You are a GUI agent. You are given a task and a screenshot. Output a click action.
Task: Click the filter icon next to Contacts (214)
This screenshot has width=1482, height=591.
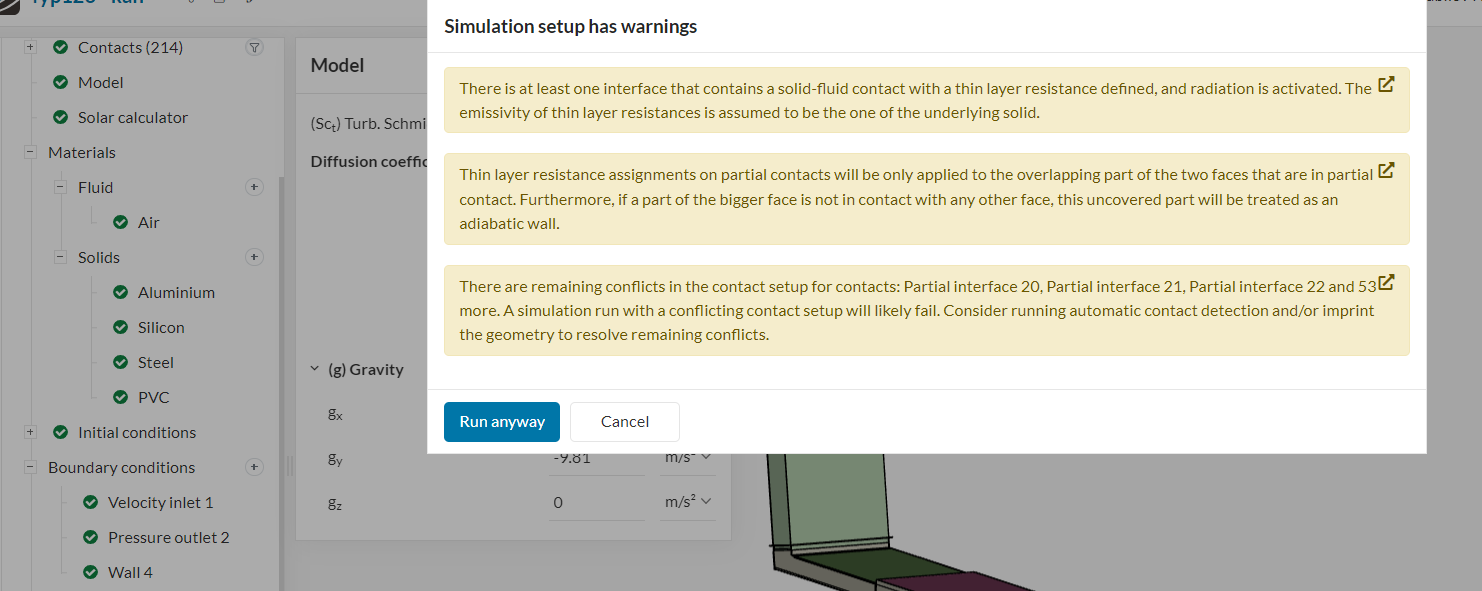255,47
